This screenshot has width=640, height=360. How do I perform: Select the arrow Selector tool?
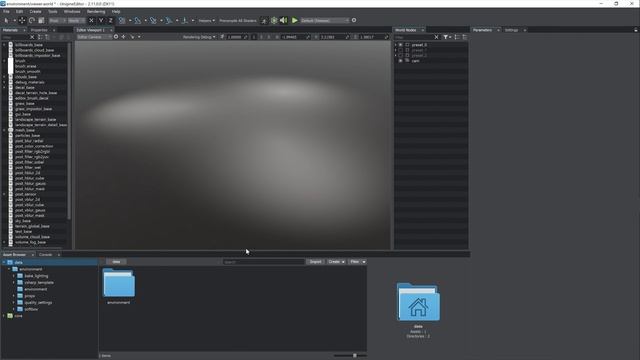pyautogui.click(x=6, y=20)
